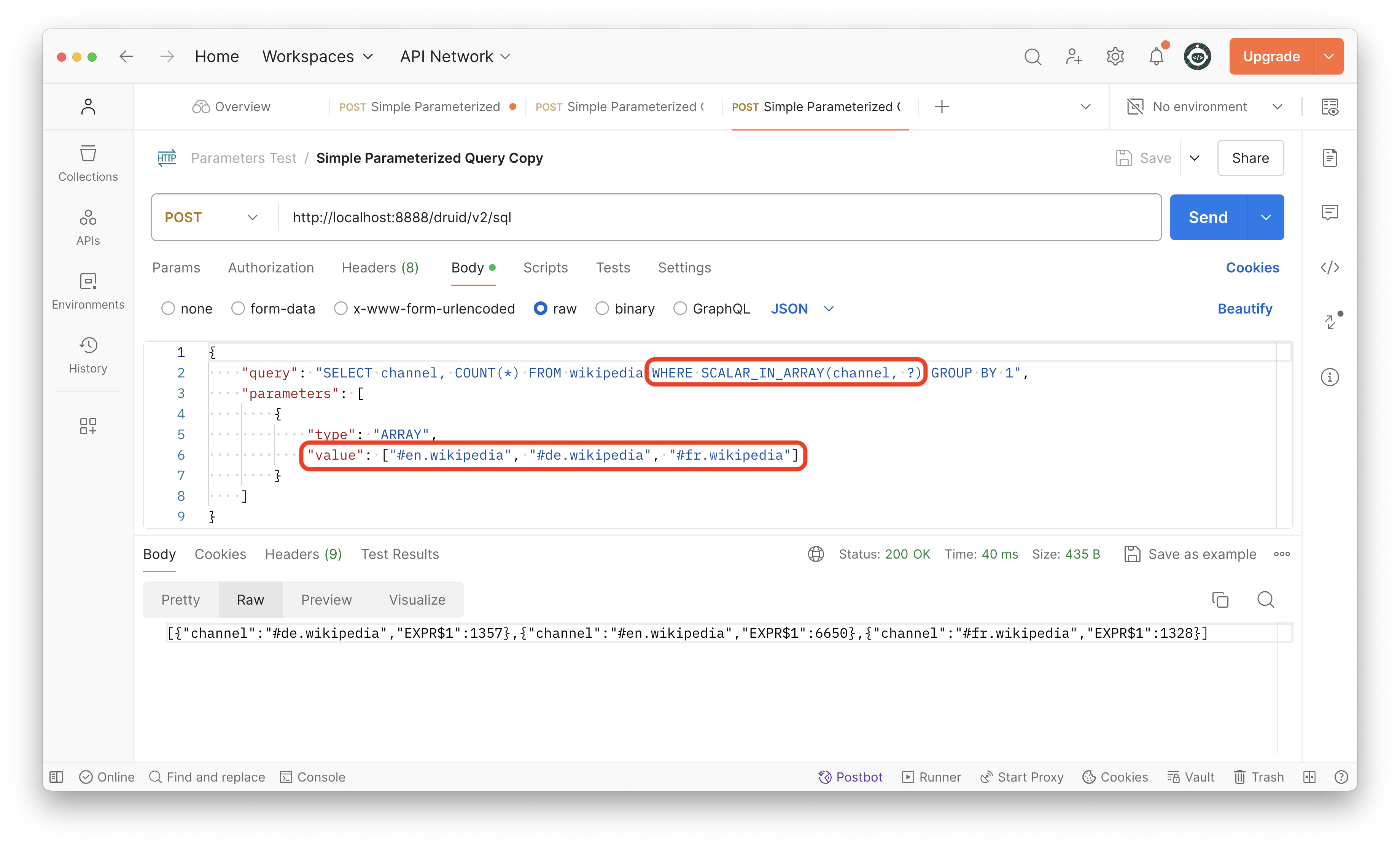Click the search icon in the header
The image size is (1400, 847).
(1032, 56)
